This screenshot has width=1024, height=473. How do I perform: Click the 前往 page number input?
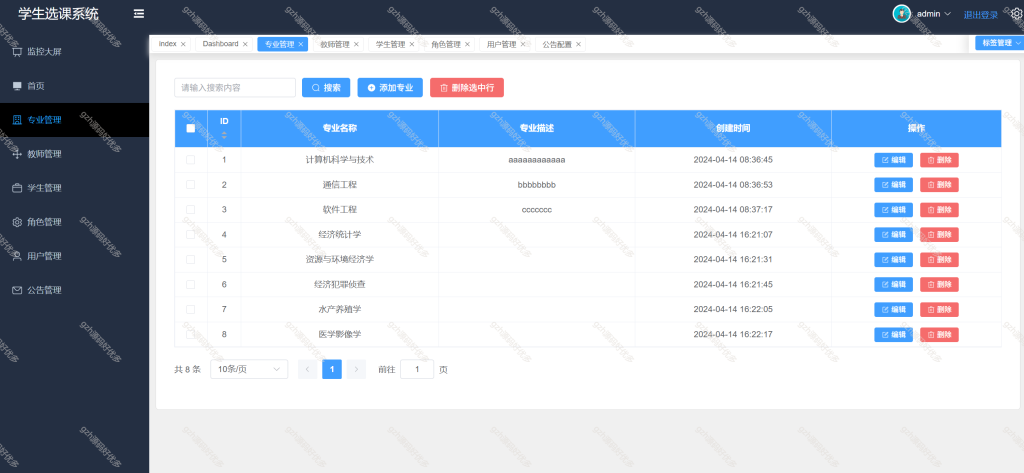(x=417, y=369)
